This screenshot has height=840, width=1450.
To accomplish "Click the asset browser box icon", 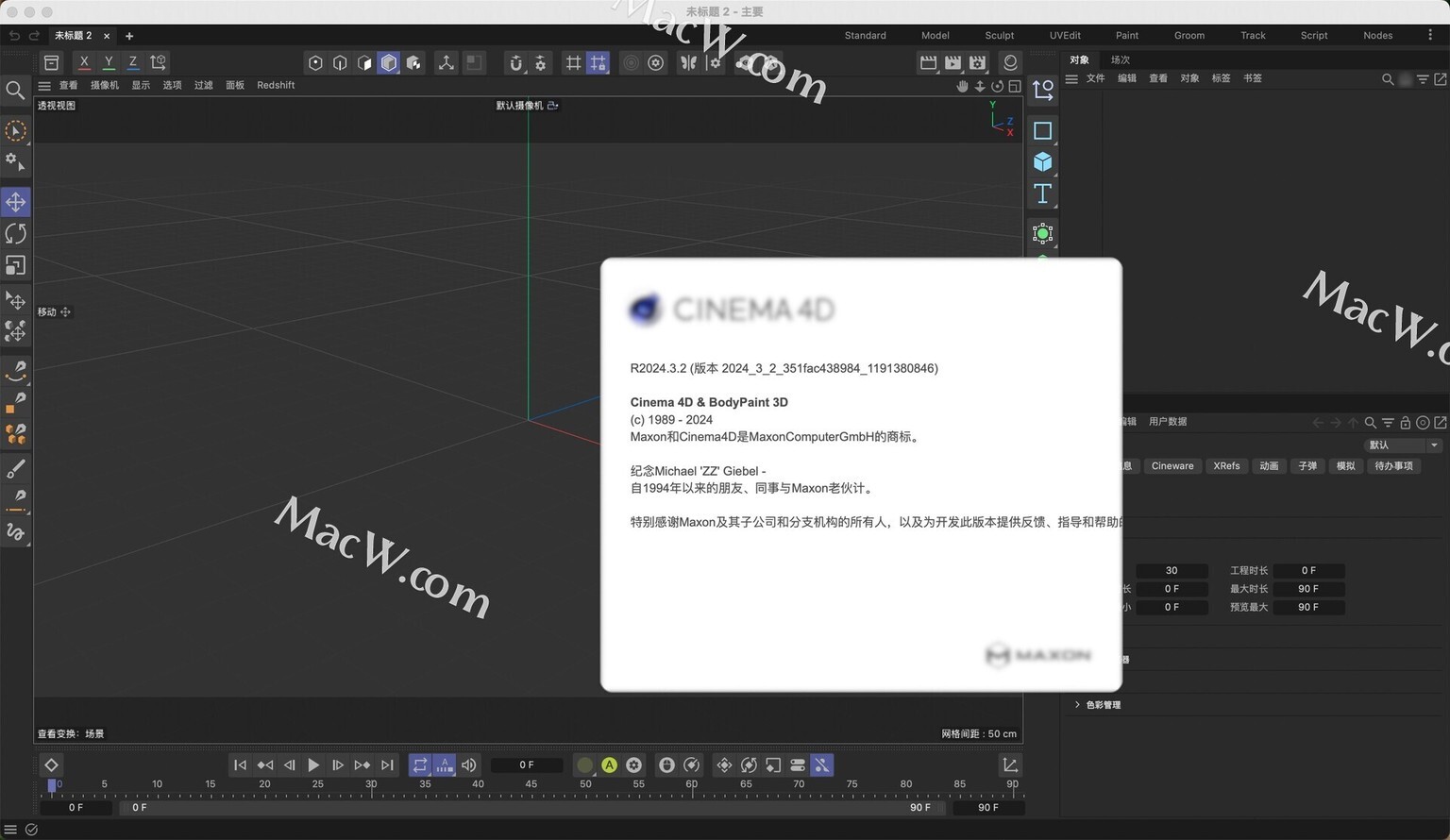I will 52,62.
